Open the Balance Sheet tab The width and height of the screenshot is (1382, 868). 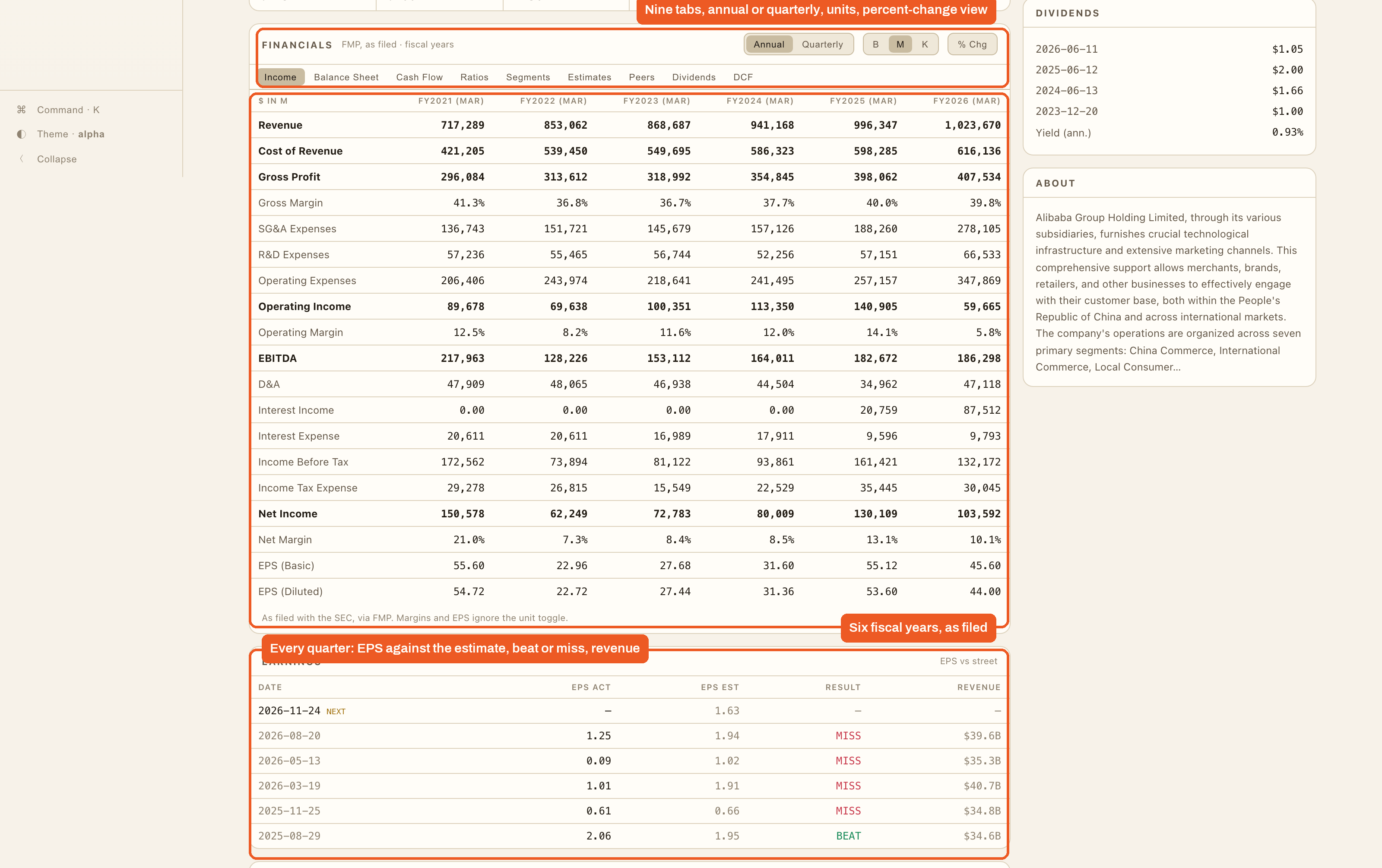(346, 77)
